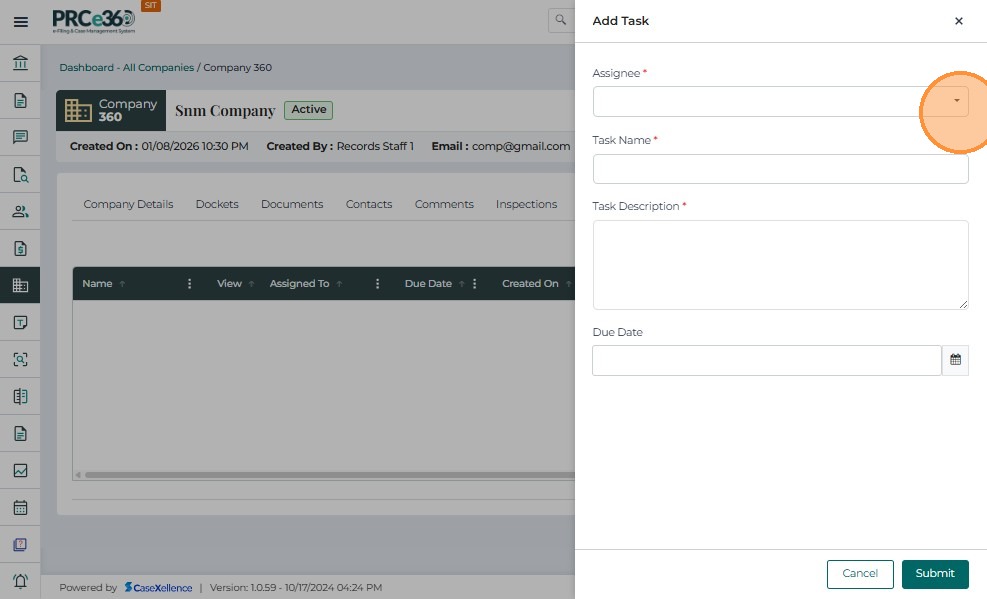Click the document search sidebar icon
The image size is (987, 599).
(x=20, y=174)
